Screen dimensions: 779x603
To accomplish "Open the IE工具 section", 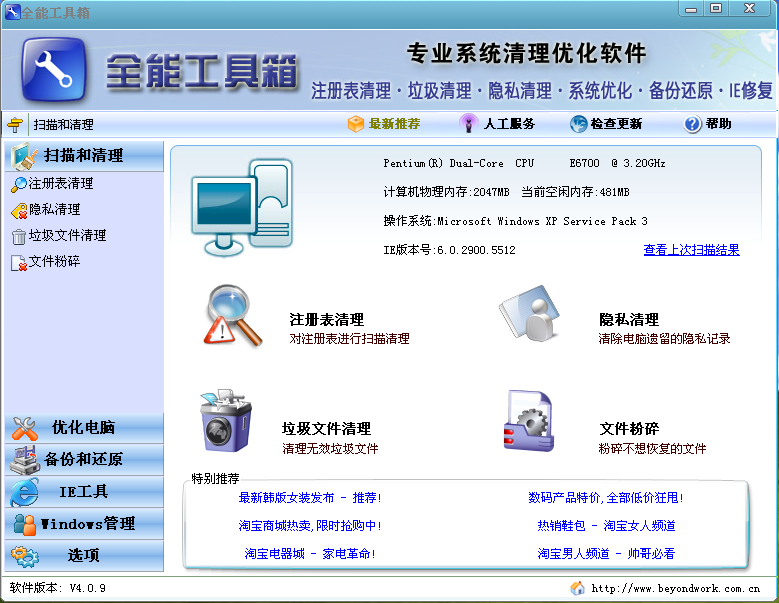I will (84, 492).
